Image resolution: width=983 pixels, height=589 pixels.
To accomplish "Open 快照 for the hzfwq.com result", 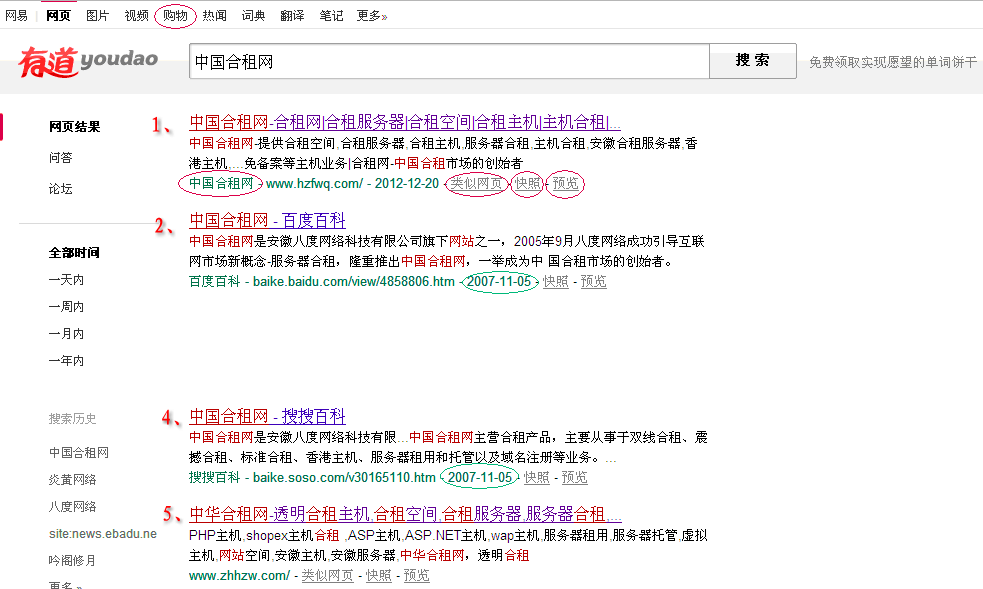I will [x=528, y=184].
